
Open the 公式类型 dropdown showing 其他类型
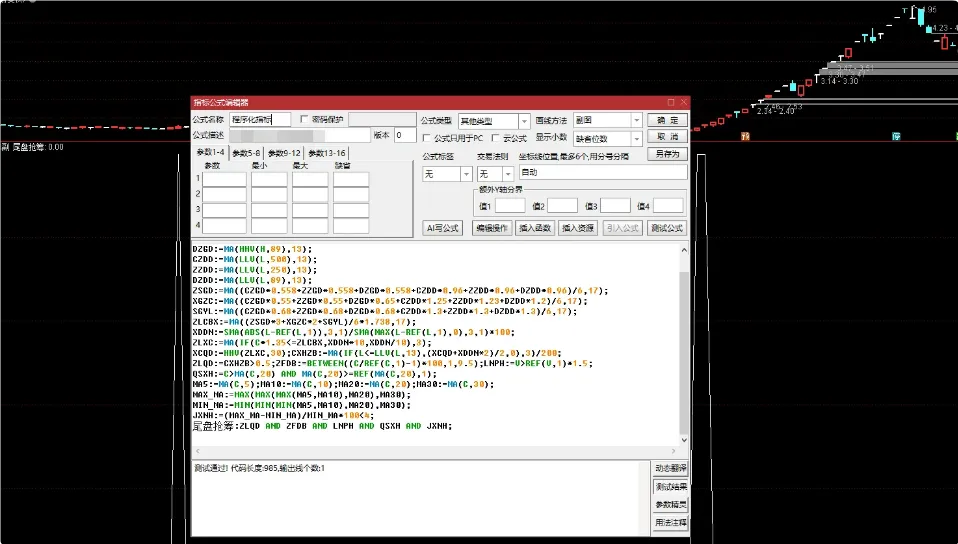(x=494, y=121)
